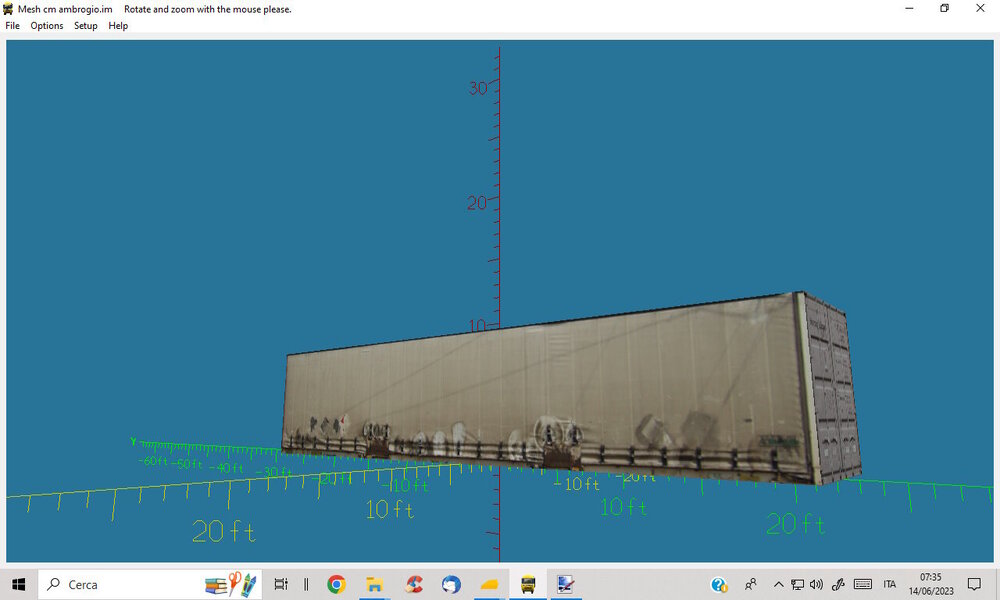Screen dimensions: 1000x600
Task: Click the blue help tray icon
Action: click(x=719, y=584)
